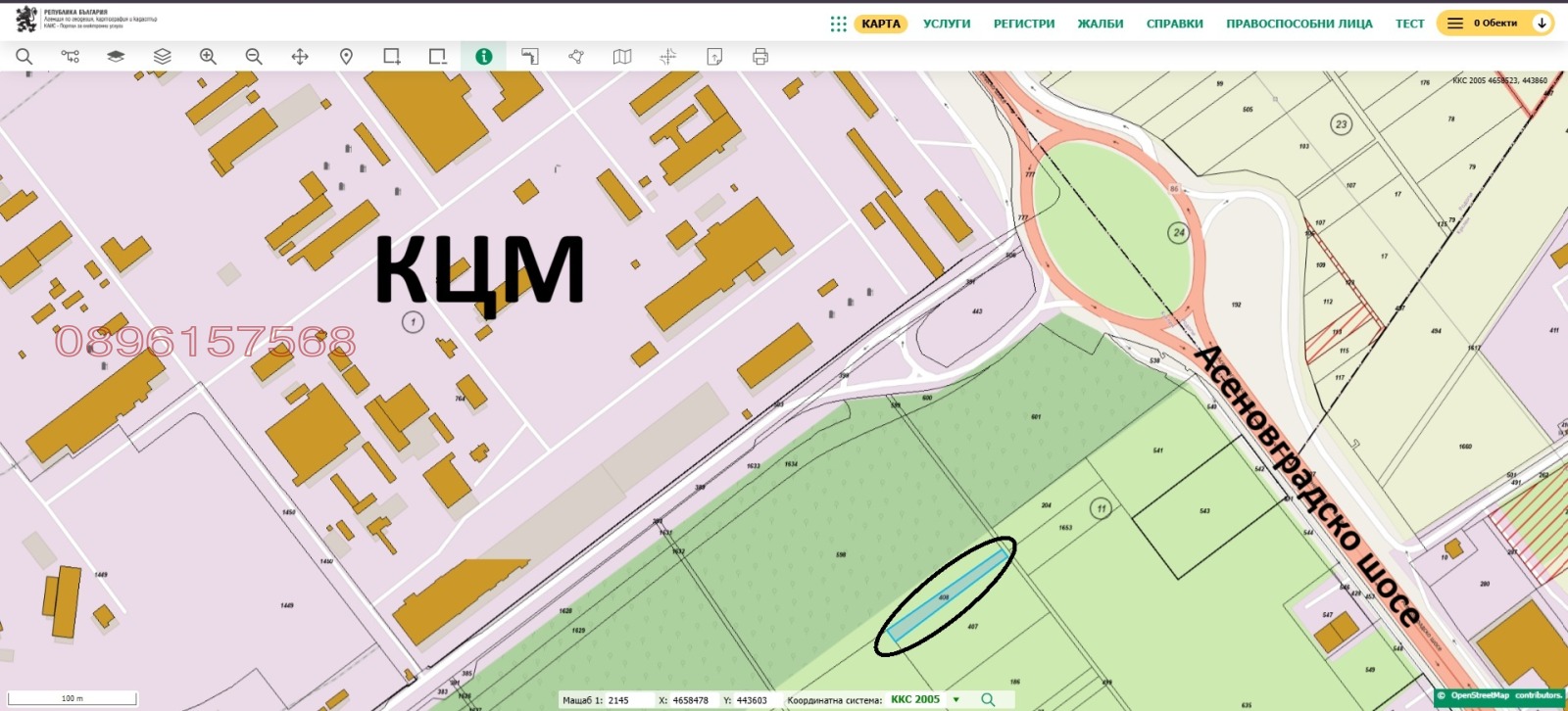Click the ККС 2005 coordinates readout top right
The height and width of the screenshot is (711, 1568).
[1499, 80]
